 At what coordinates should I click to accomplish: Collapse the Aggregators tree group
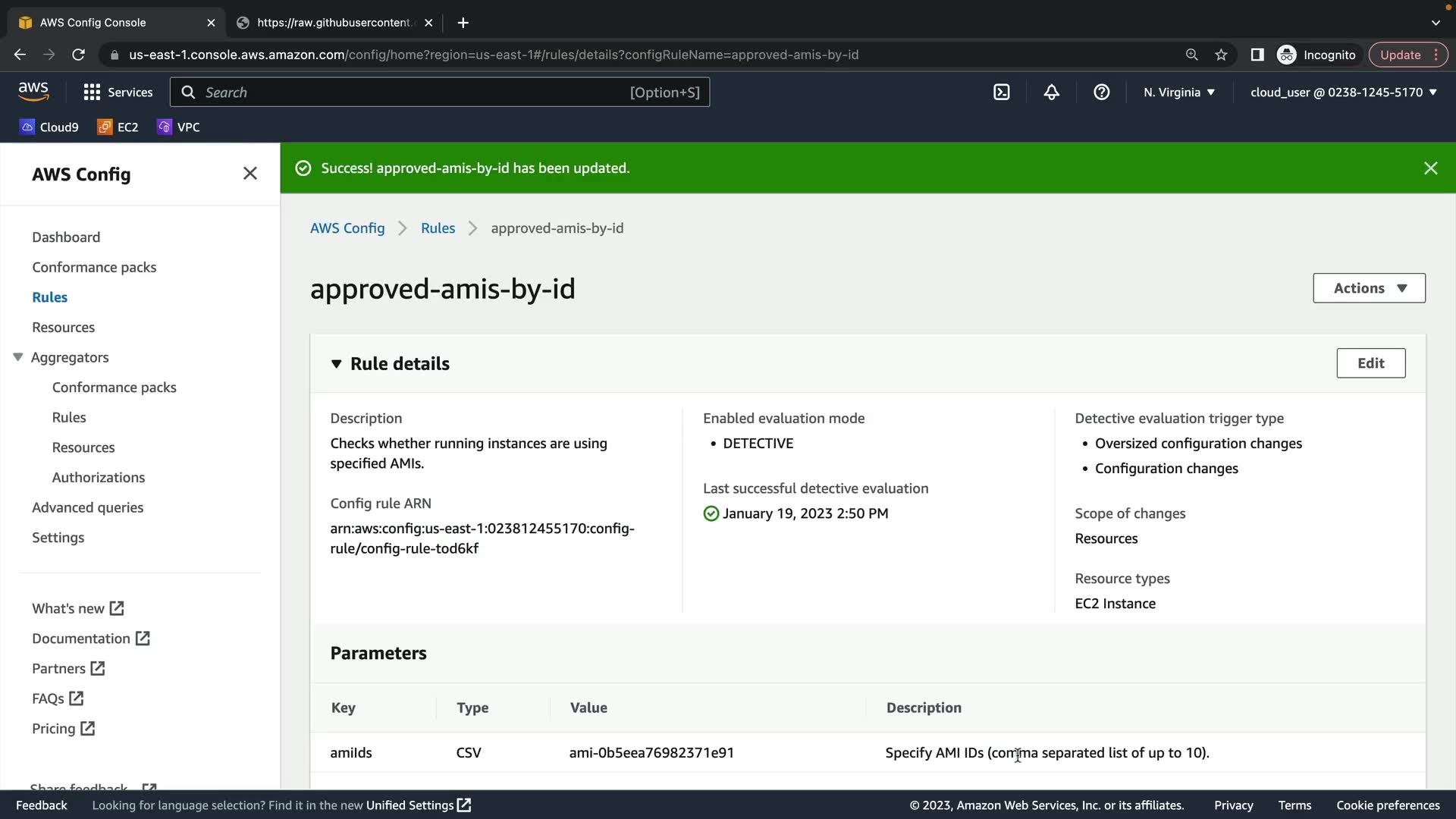pyautogui.click(x=18, y=357)
